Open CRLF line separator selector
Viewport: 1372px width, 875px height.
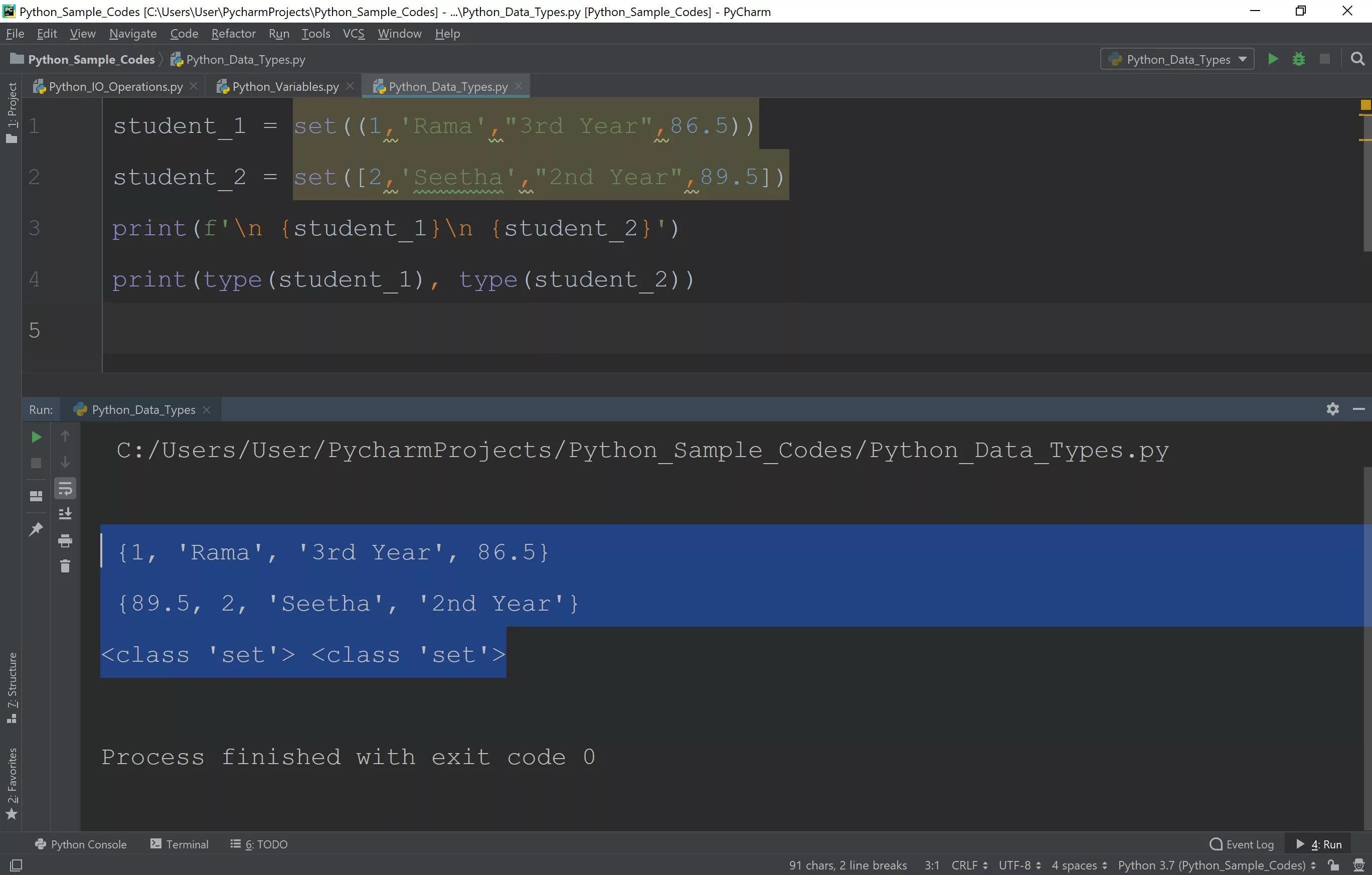(x=969, y=865)
